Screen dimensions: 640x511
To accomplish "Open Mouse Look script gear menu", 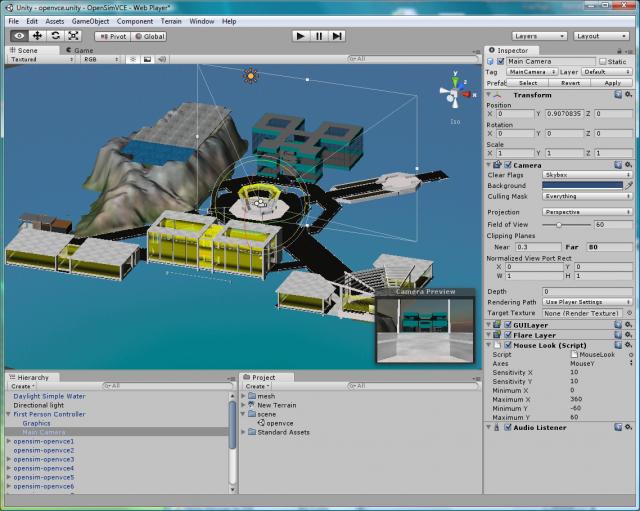I will tap(629, 345).
